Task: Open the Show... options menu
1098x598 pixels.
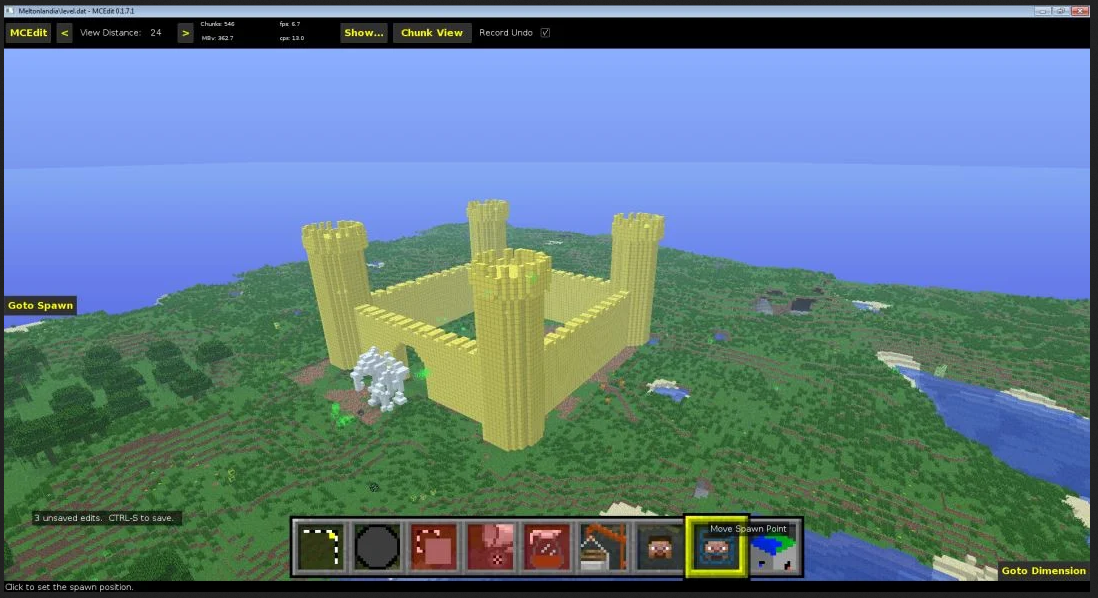Action: (x=363, y=33)
